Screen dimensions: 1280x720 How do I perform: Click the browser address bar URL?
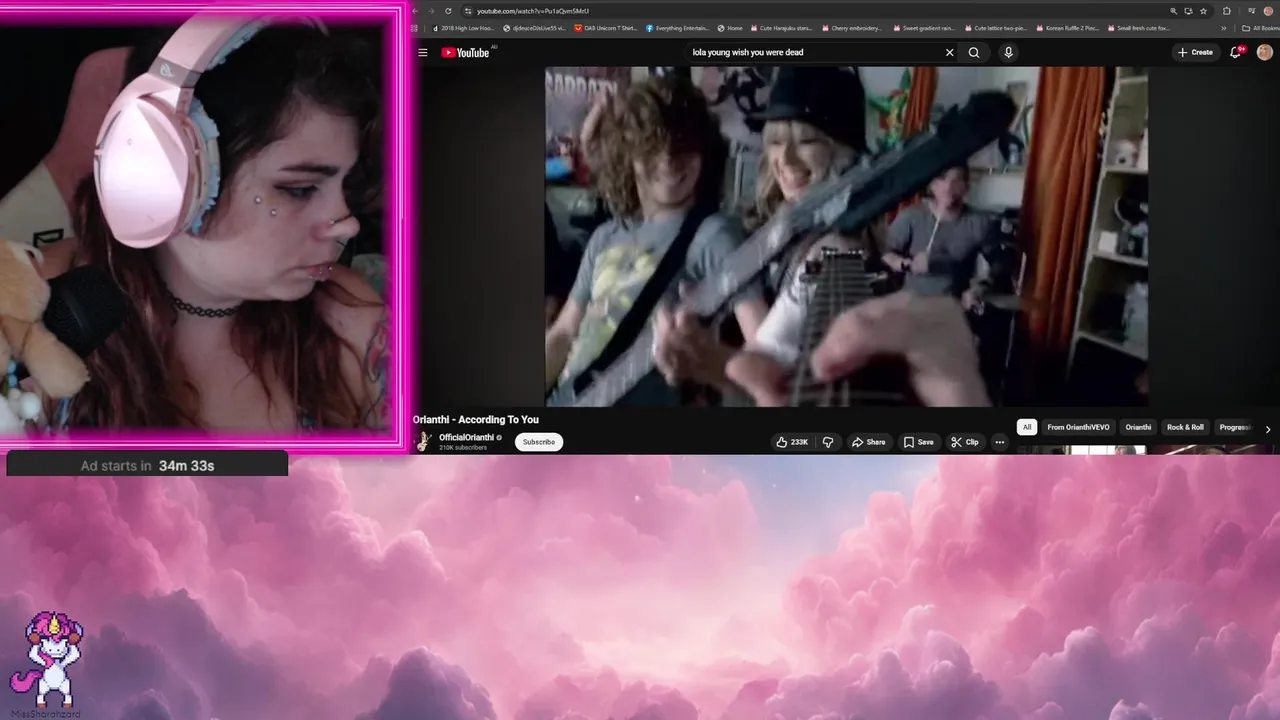pos(533,11)
